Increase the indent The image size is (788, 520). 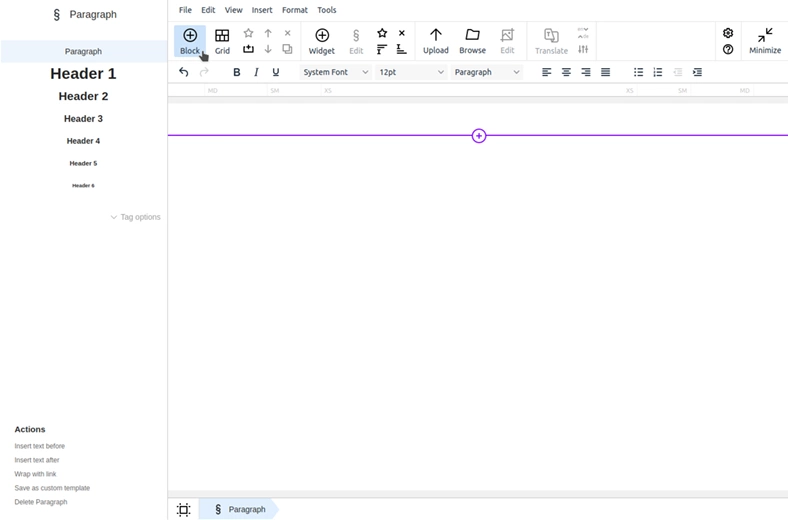click(697, 72)
